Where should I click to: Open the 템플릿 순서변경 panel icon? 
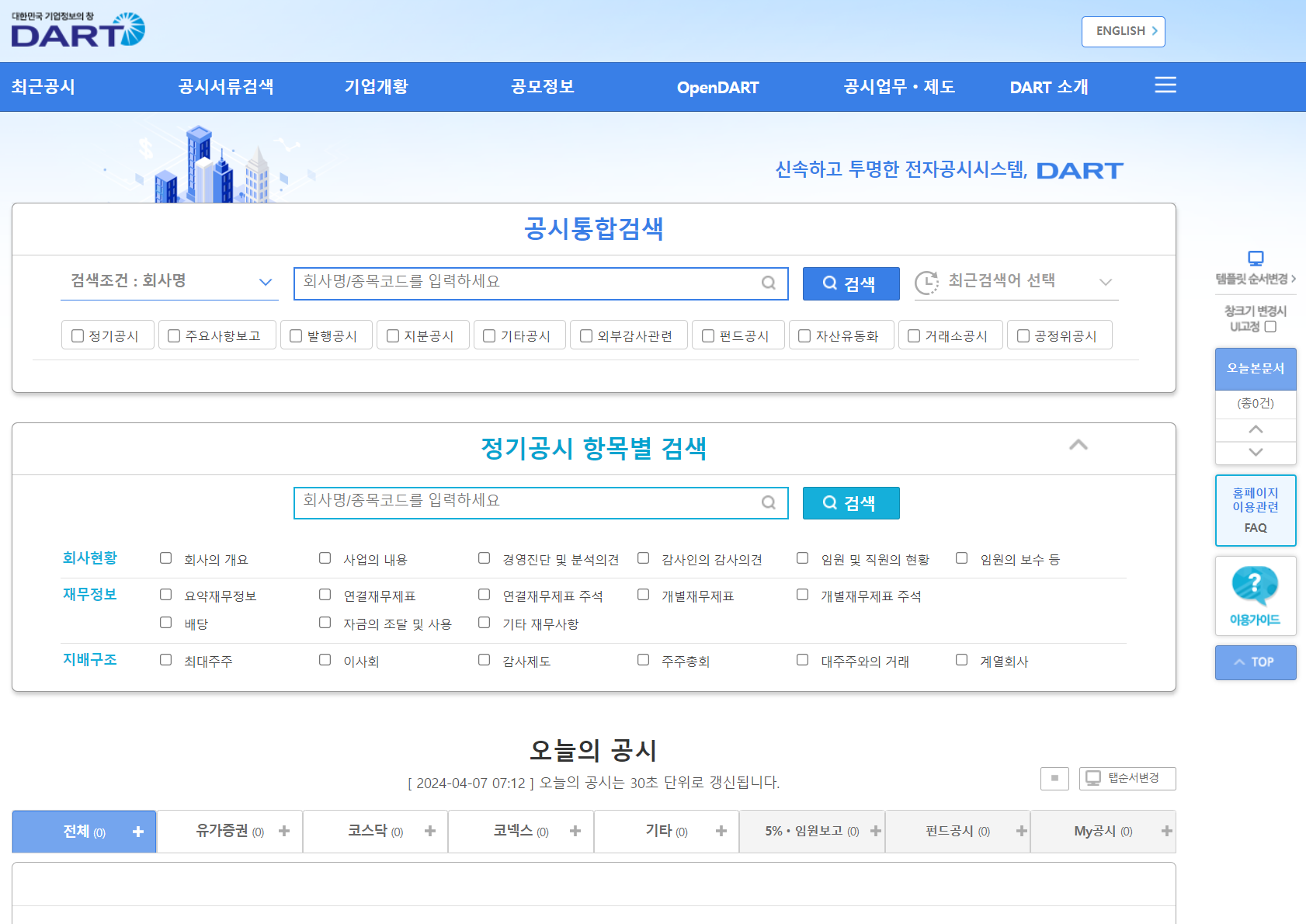tap(1255, 258)
